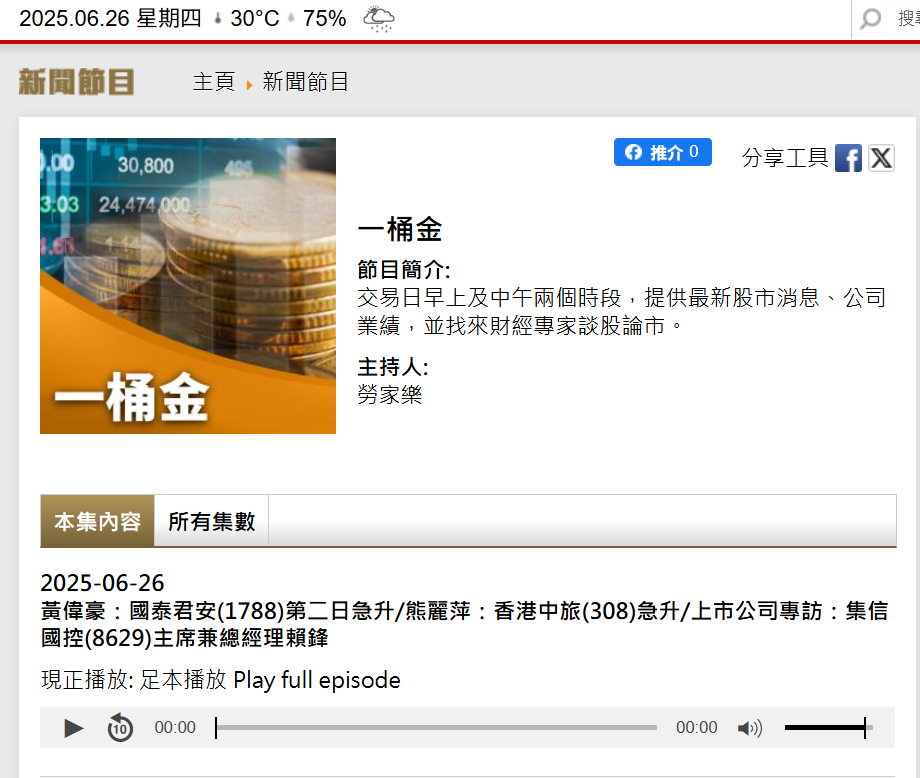Select the 一桶金 programme title text

click(400, 229)
